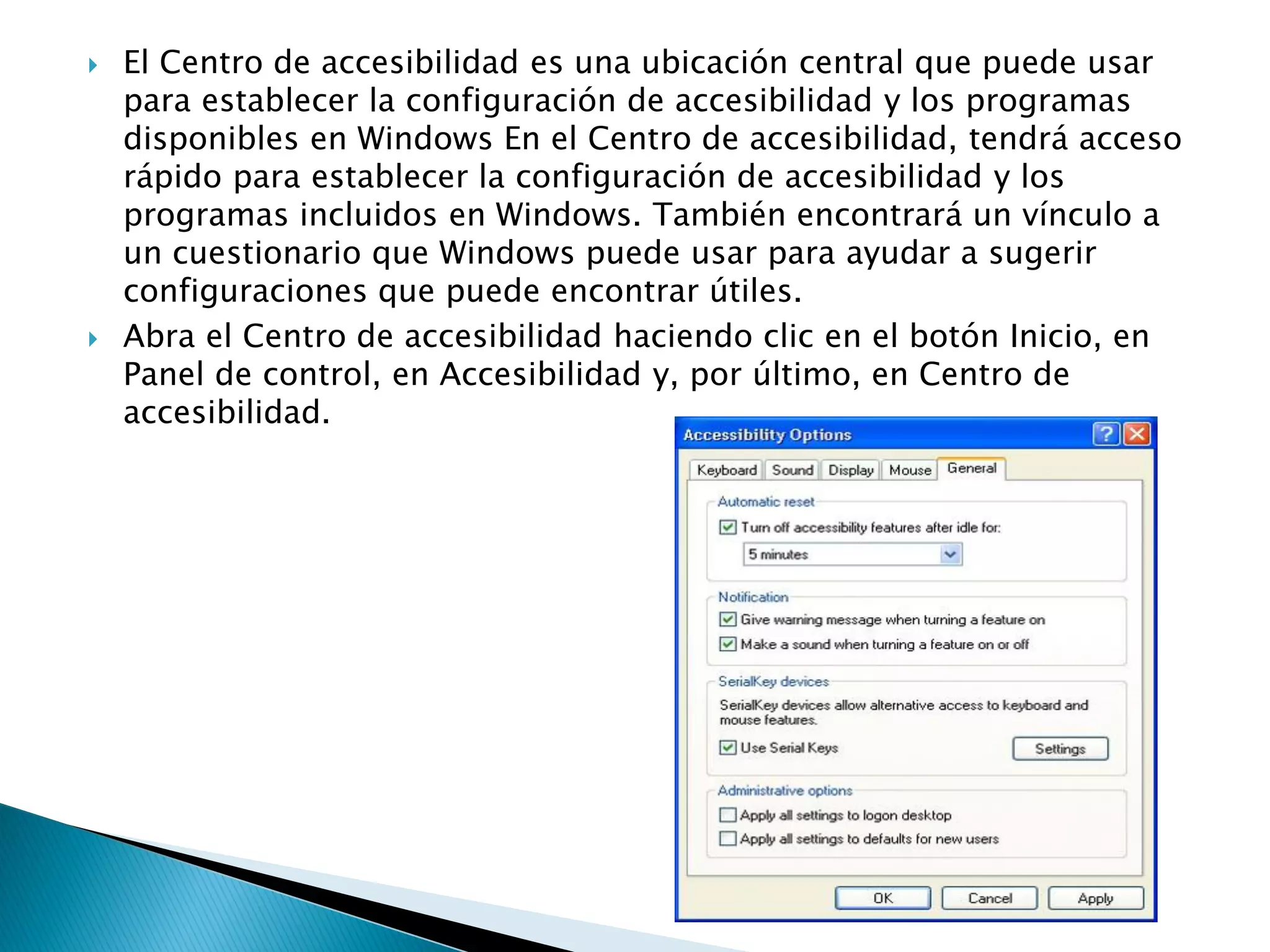The image size is (1270, 952).
Task: Uncheck Turn off accessibility features after idle
Action: [727, 527]
